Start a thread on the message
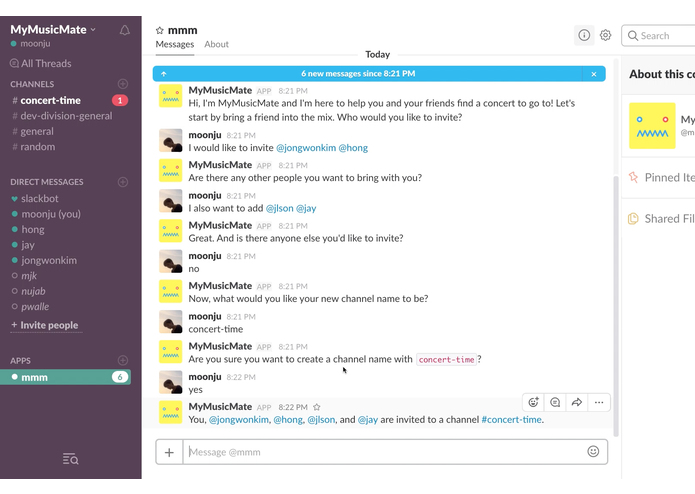Image resolution: width=695 pixels, height=494 pixels. coord(555,402)
